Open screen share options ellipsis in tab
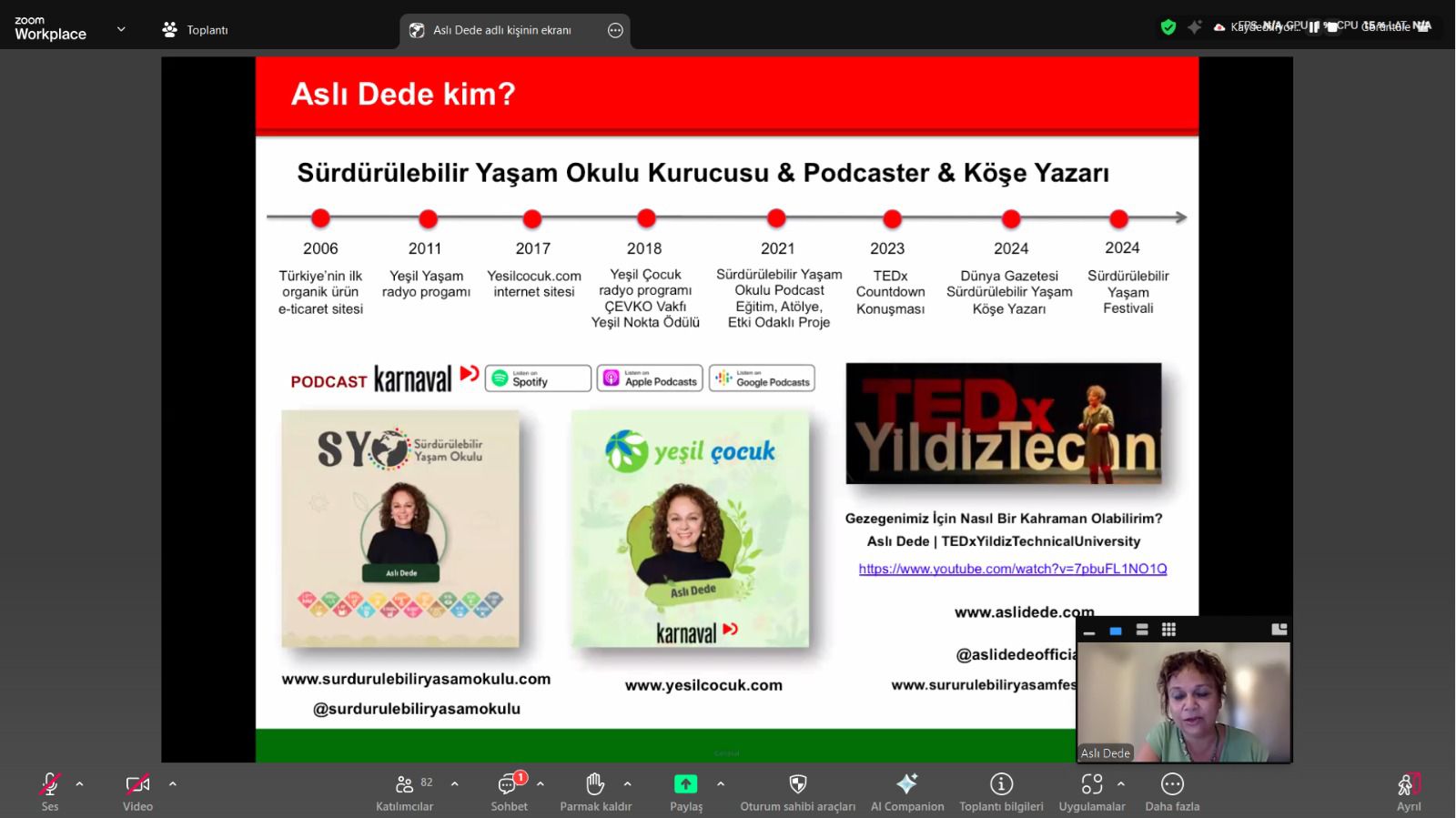The height and width of the screenshot is (818, 1456). click(x=615, y=30)
